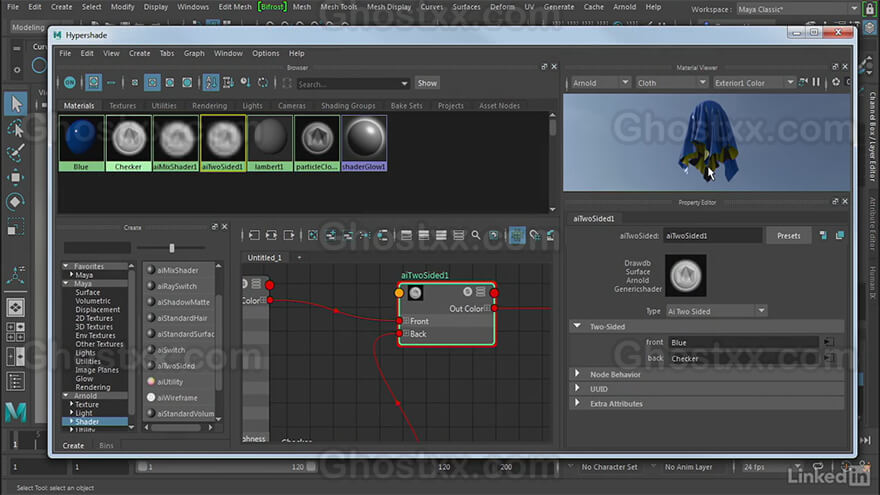Pause the Material Viewer rendering
Screen dimensions: 880x495
pos(816,82)
